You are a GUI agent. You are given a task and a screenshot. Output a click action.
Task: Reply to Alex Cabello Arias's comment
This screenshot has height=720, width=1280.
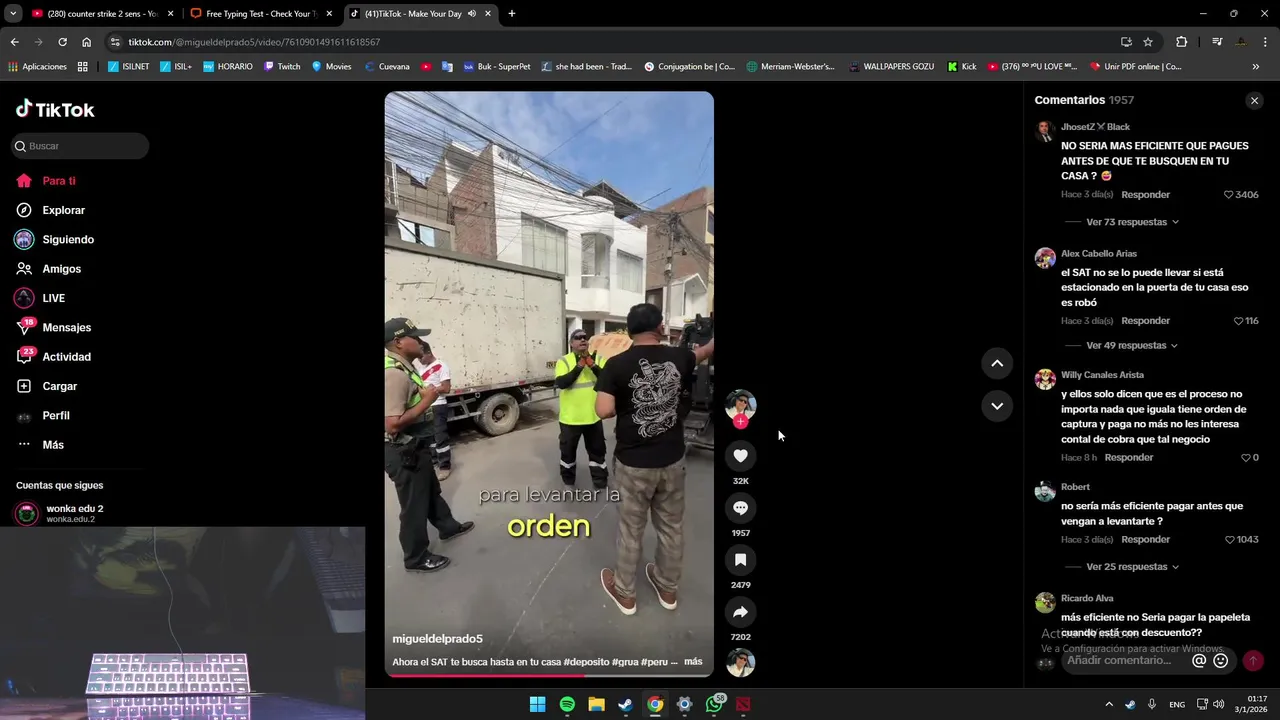pyautogui.click(x=1146, y=321)
